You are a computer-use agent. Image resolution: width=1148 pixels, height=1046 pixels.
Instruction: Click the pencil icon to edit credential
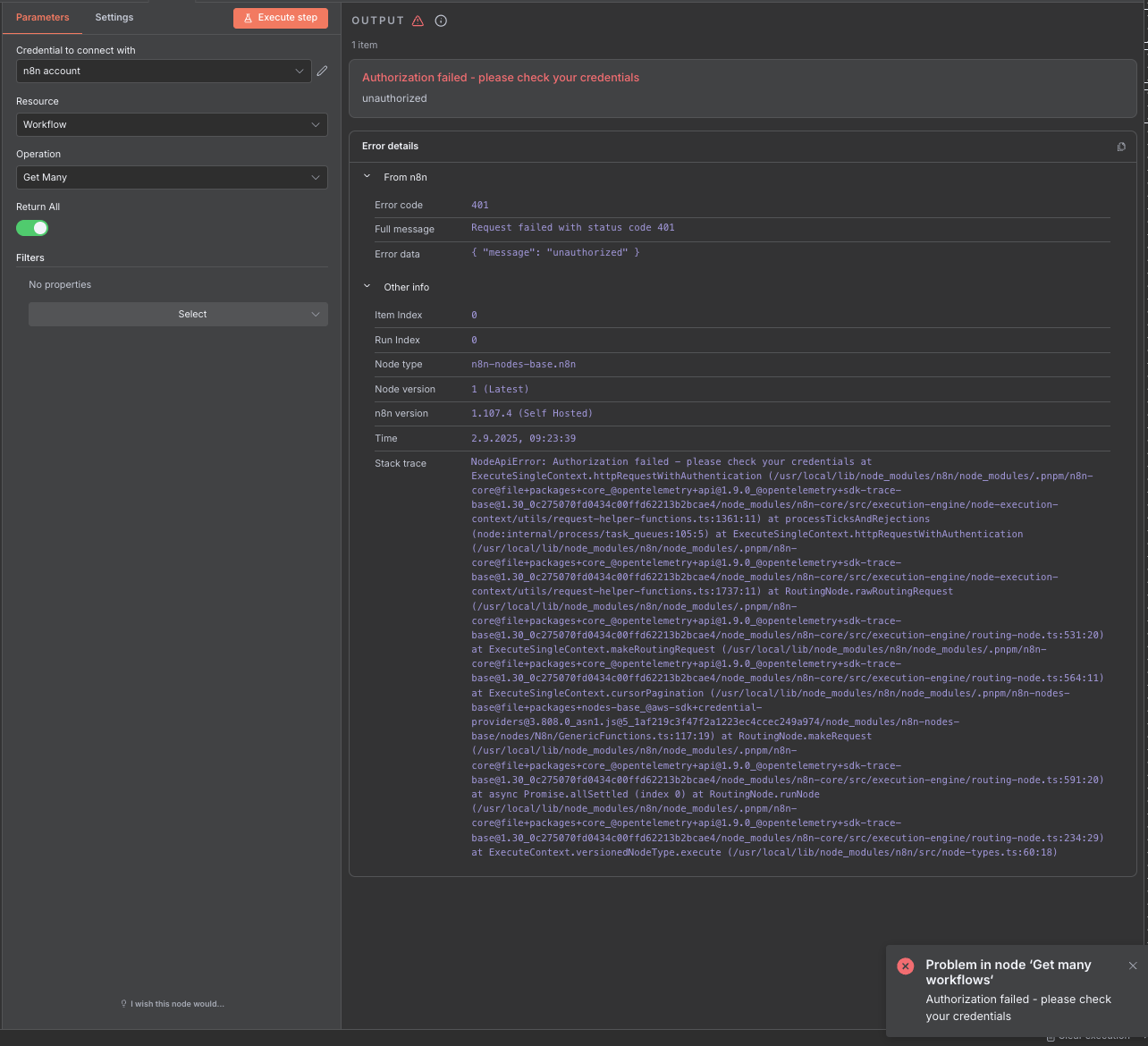point(322,71)
